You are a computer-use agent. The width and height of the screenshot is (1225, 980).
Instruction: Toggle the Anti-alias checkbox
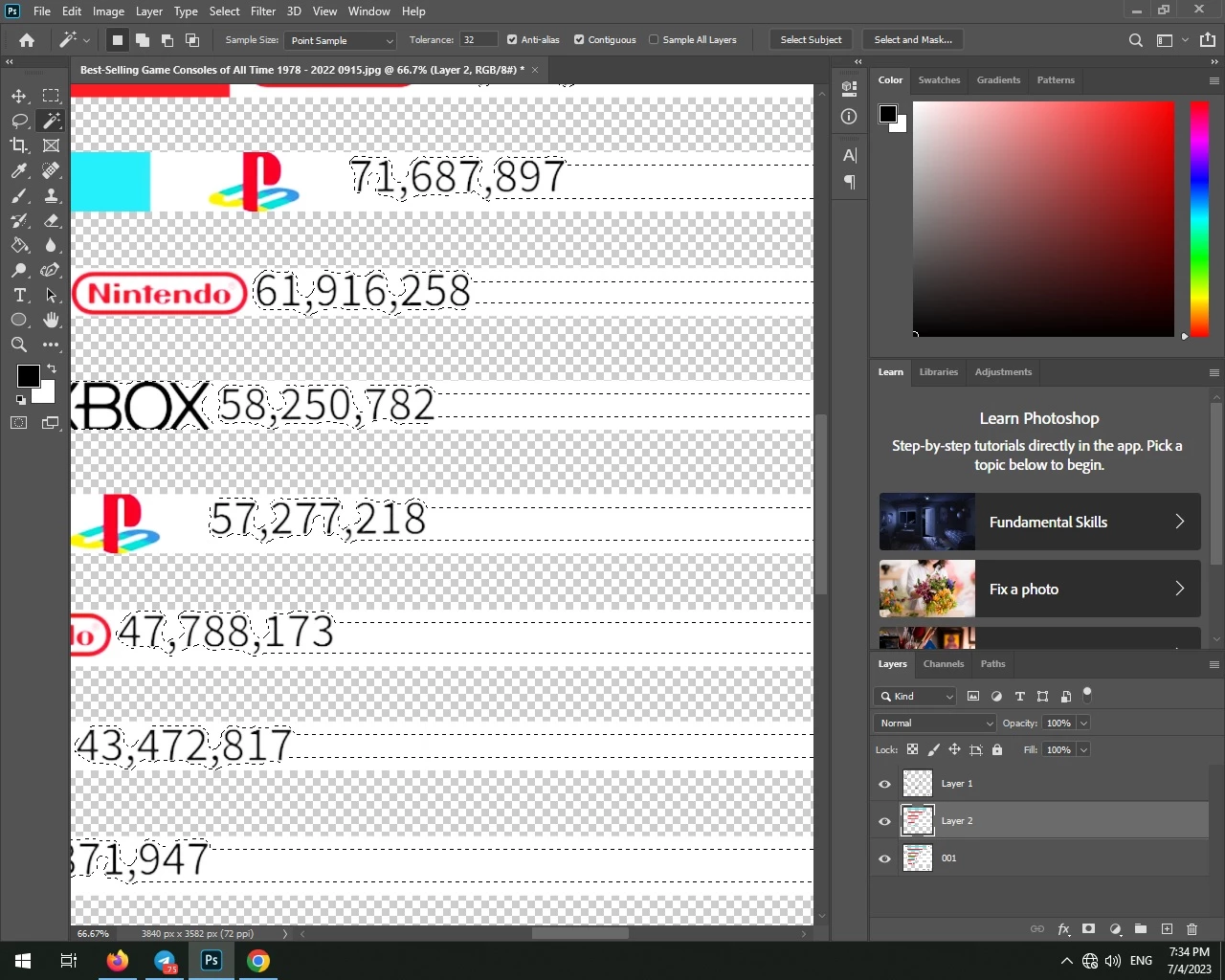[x=512, y=40]
